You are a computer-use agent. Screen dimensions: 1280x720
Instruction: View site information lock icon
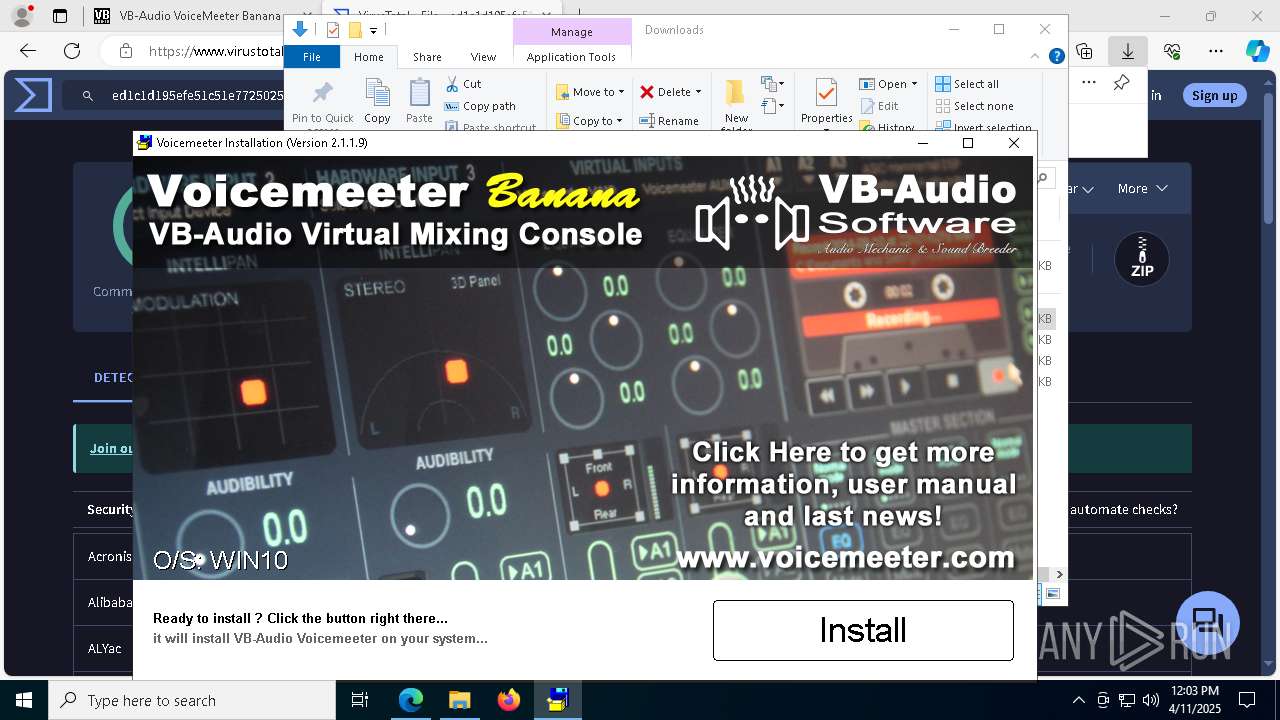tap(126, 51)
